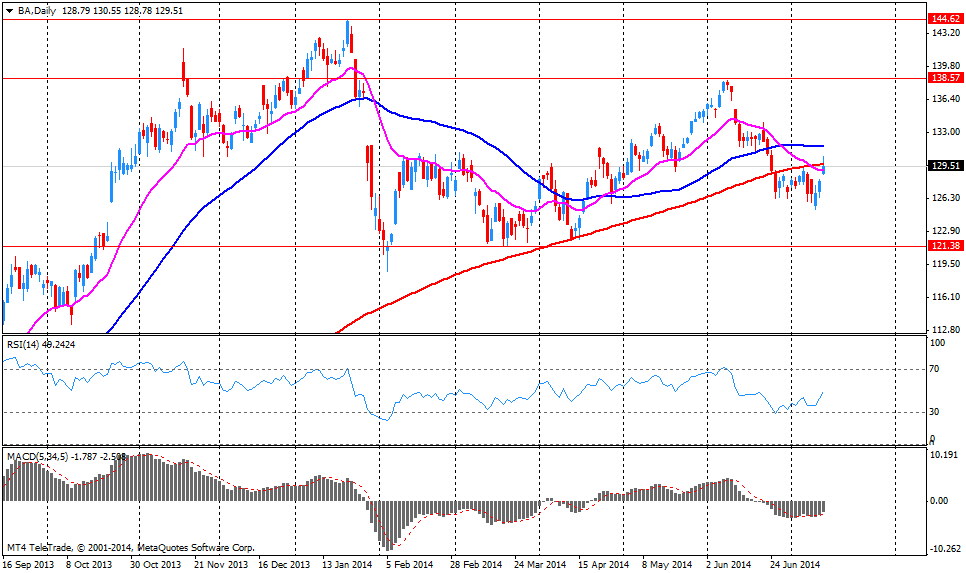Select the 144.62 red price level tag
The height and width of the screenshot is (573, 966).
945,19
